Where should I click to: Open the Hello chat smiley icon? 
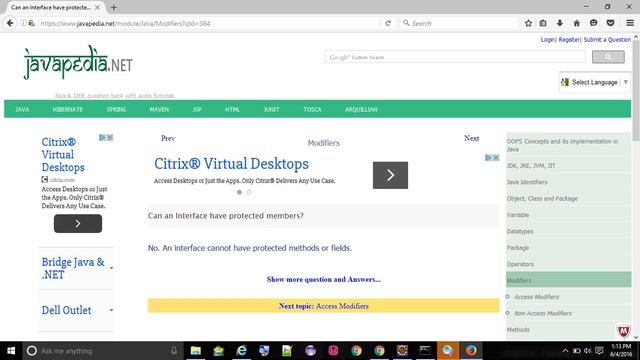pyautogui.click(x=593, y=23)
